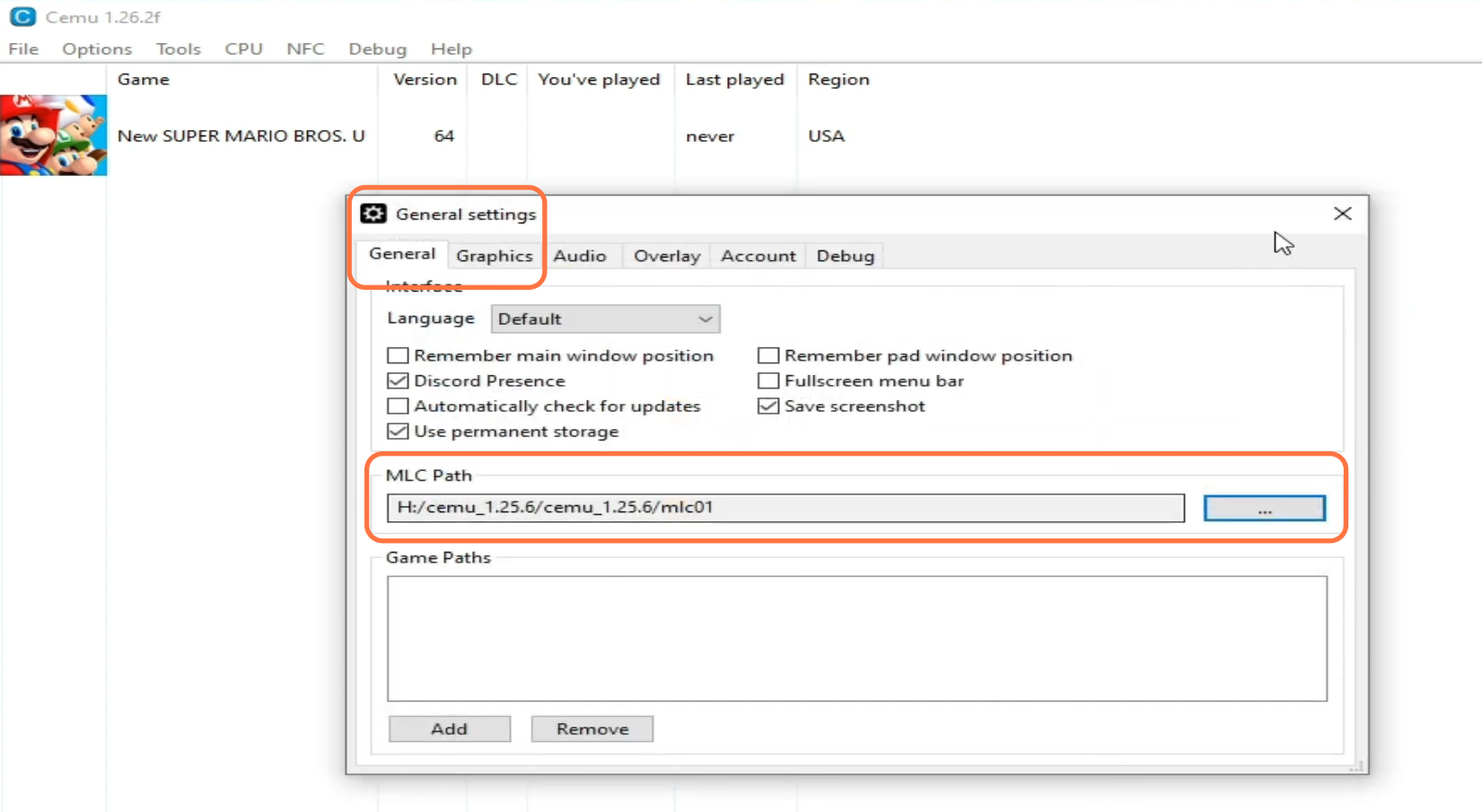This screenshot has height=812, width=1482.
Task: Click the You've played column header
Action: pyautogui.click(x=599, y=79)
